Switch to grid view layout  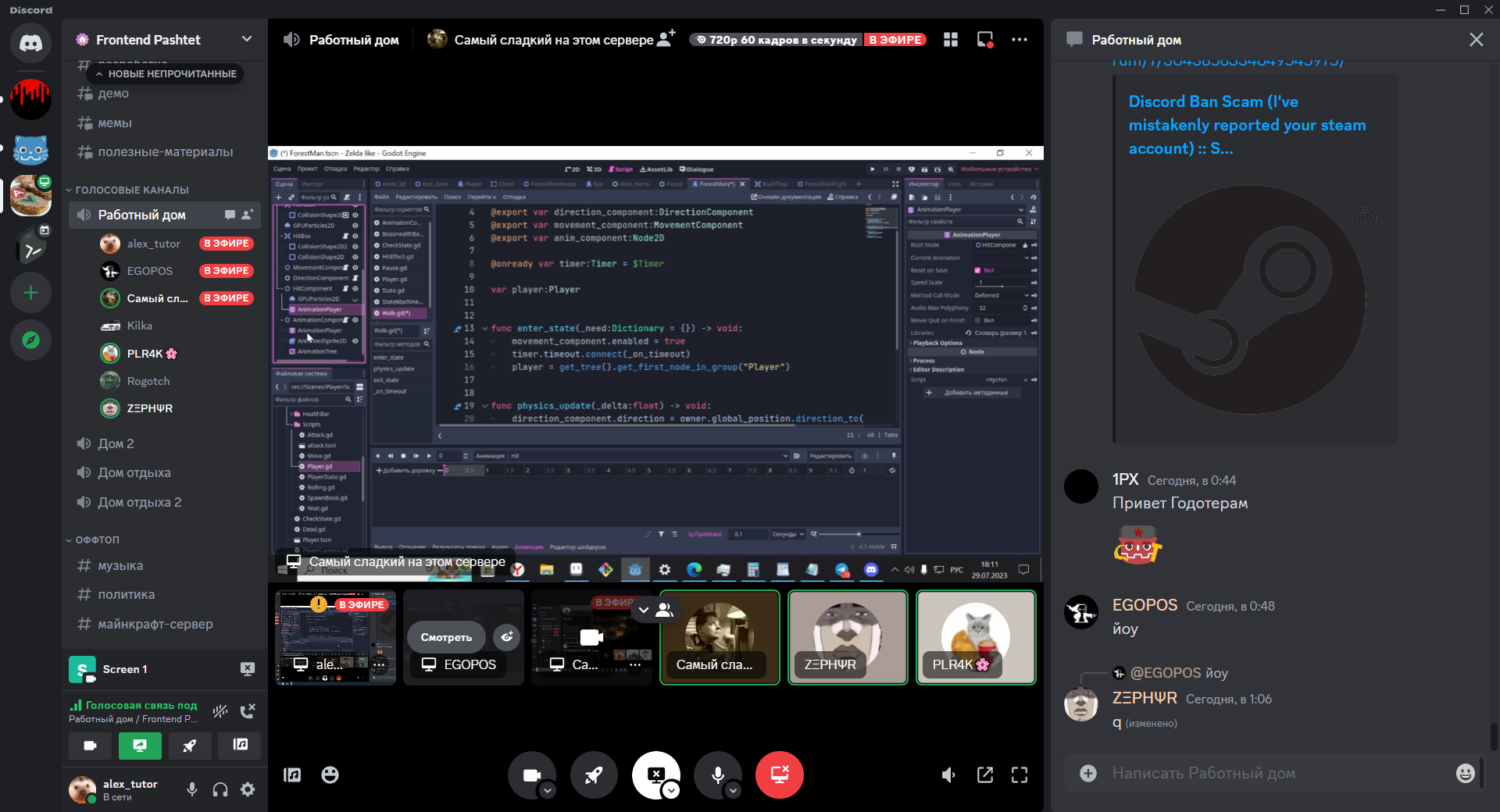pyautogui.click(x=951, y=40)
